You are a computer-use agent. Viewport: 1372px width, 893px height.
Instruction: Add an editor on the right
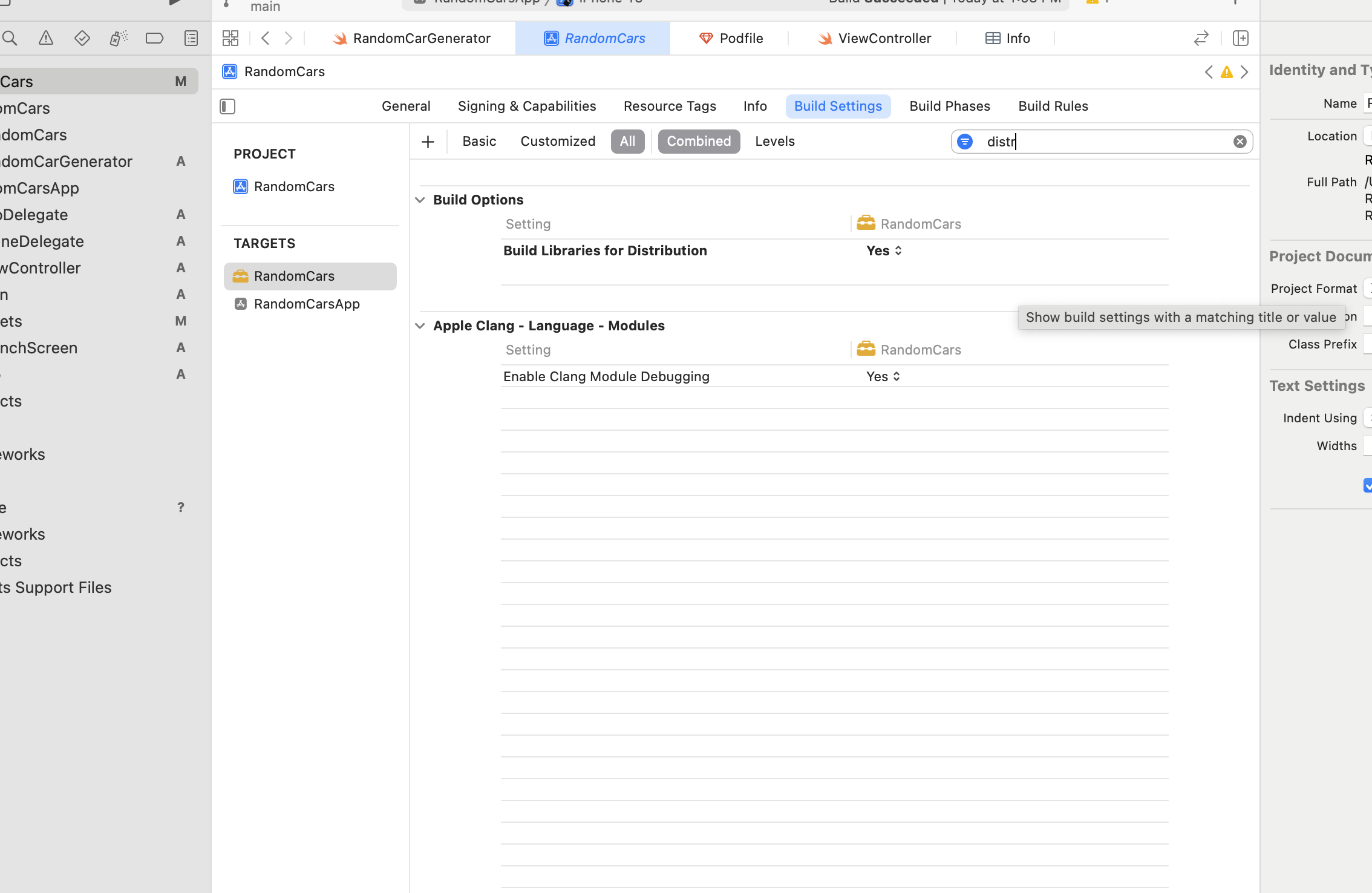point(1241,38)
